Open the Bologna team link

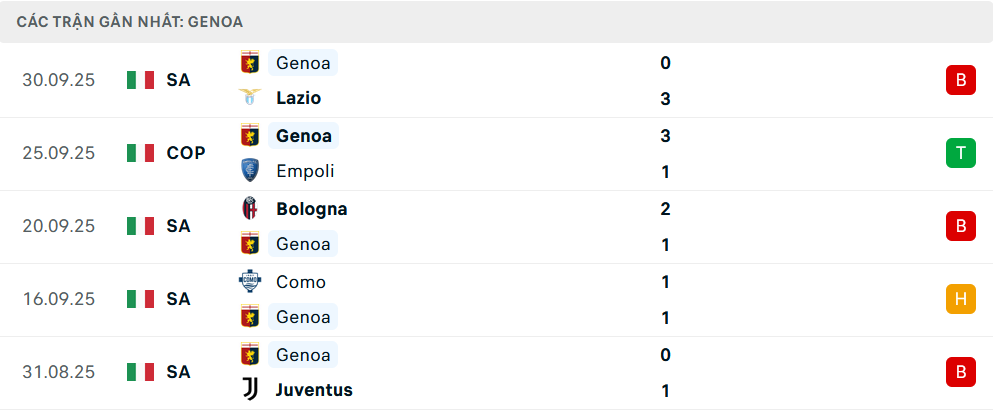[x=311, y=209]
